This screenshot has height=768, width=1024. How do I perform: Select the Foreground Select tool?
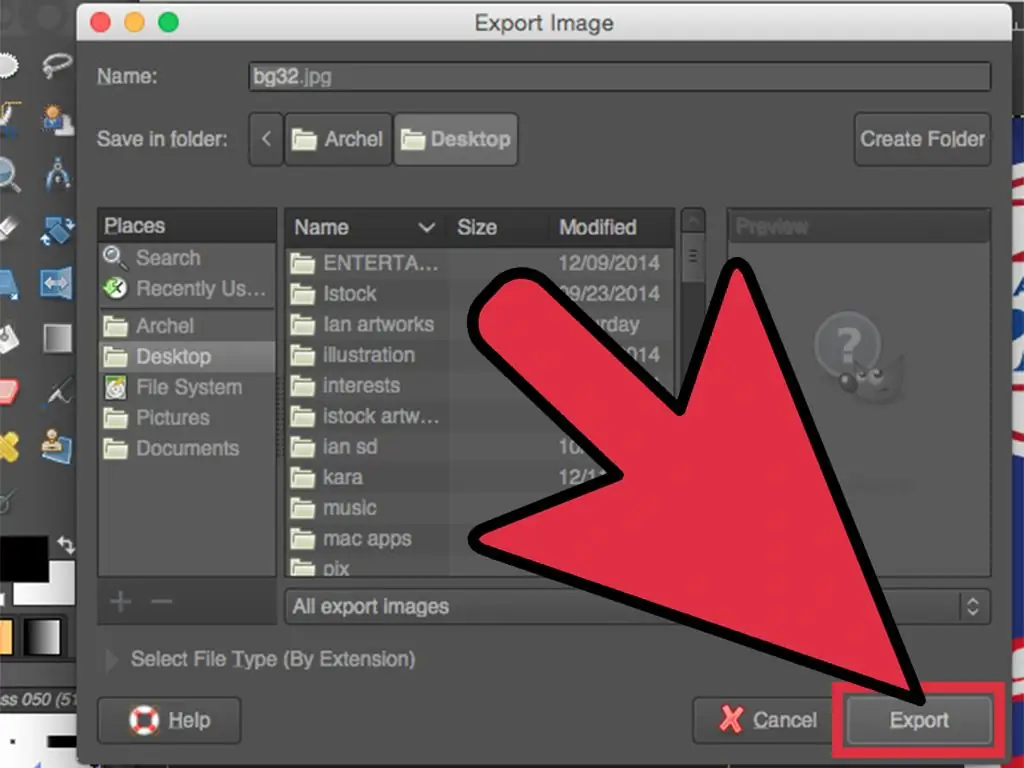56,120
